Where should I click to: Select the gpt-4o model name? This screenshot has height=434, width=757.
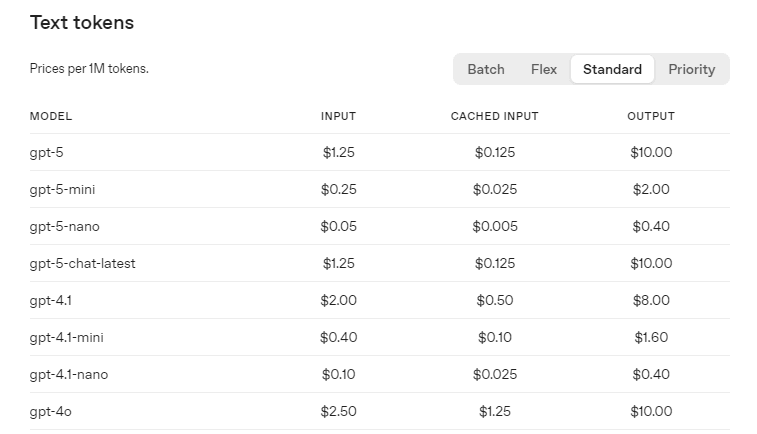tap(50, 411)
